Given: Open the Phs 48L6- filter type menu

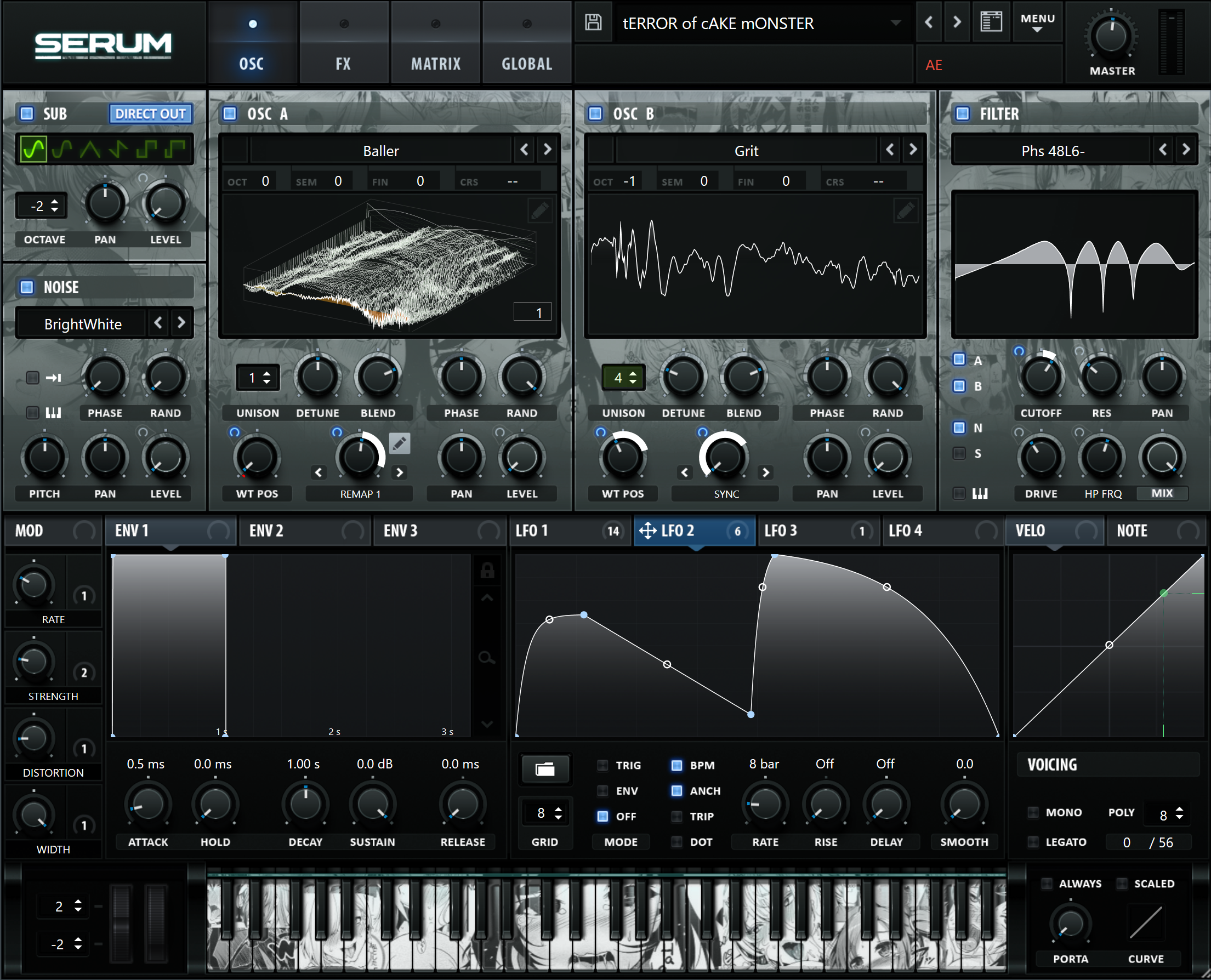Looking at the screenshot, I should coord(1053,151).
